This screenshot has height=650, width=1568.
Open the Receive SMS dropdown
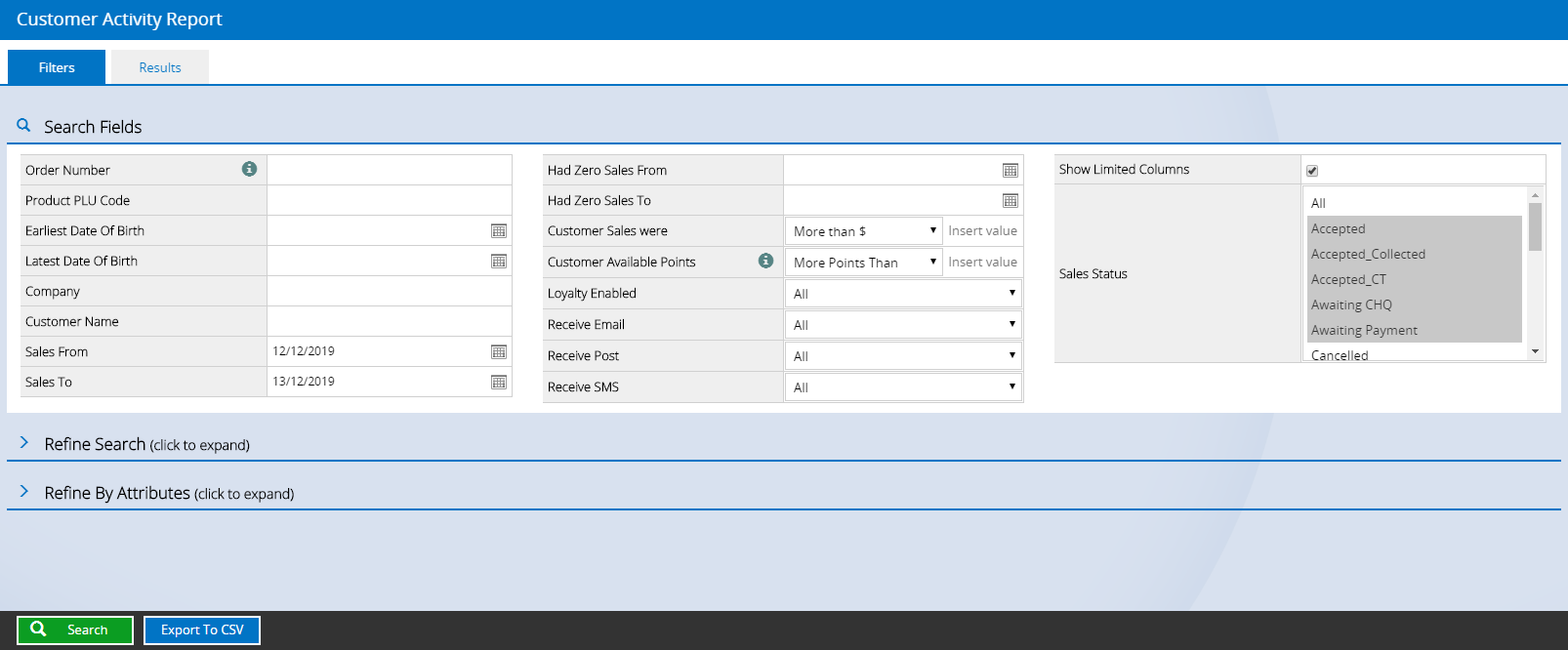903,387
